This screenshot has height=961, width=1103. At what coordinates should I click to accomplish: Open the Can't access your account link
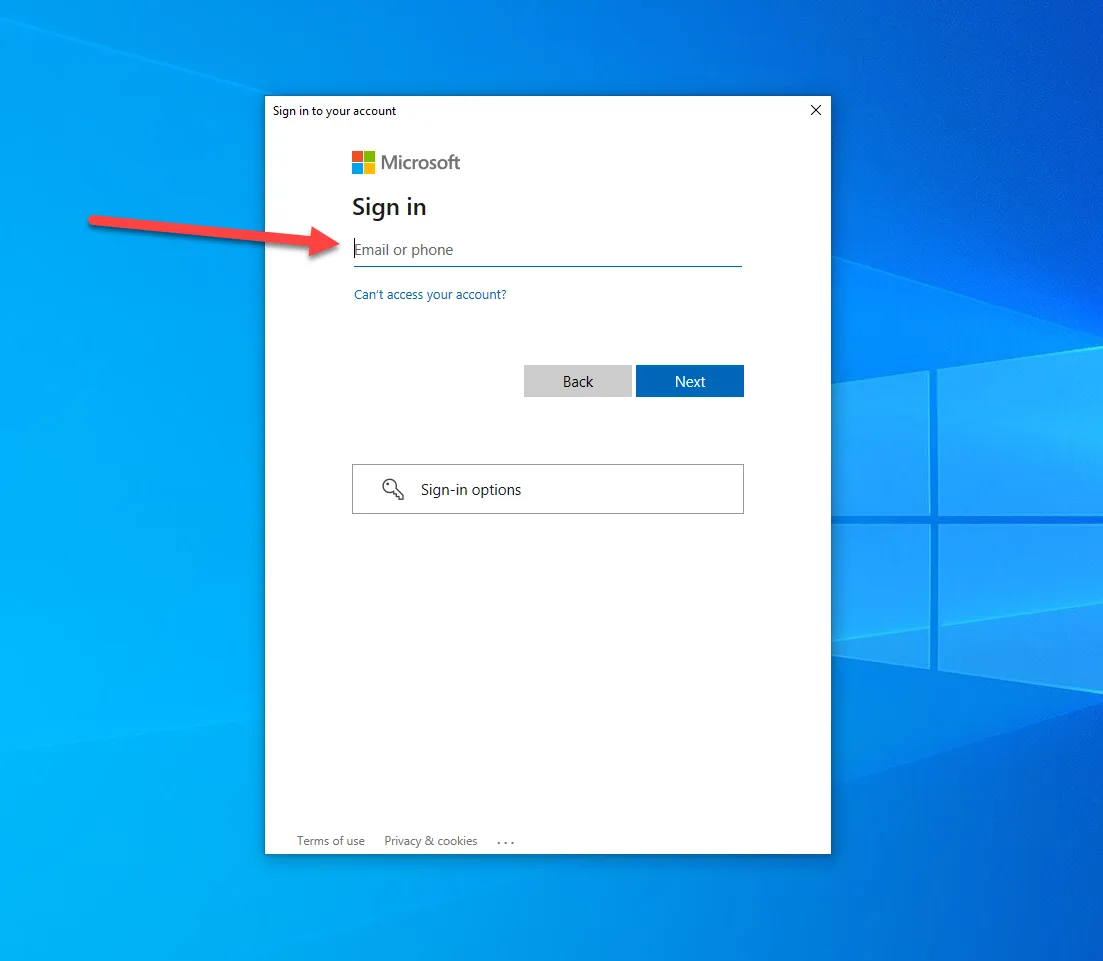click(430, 295)
